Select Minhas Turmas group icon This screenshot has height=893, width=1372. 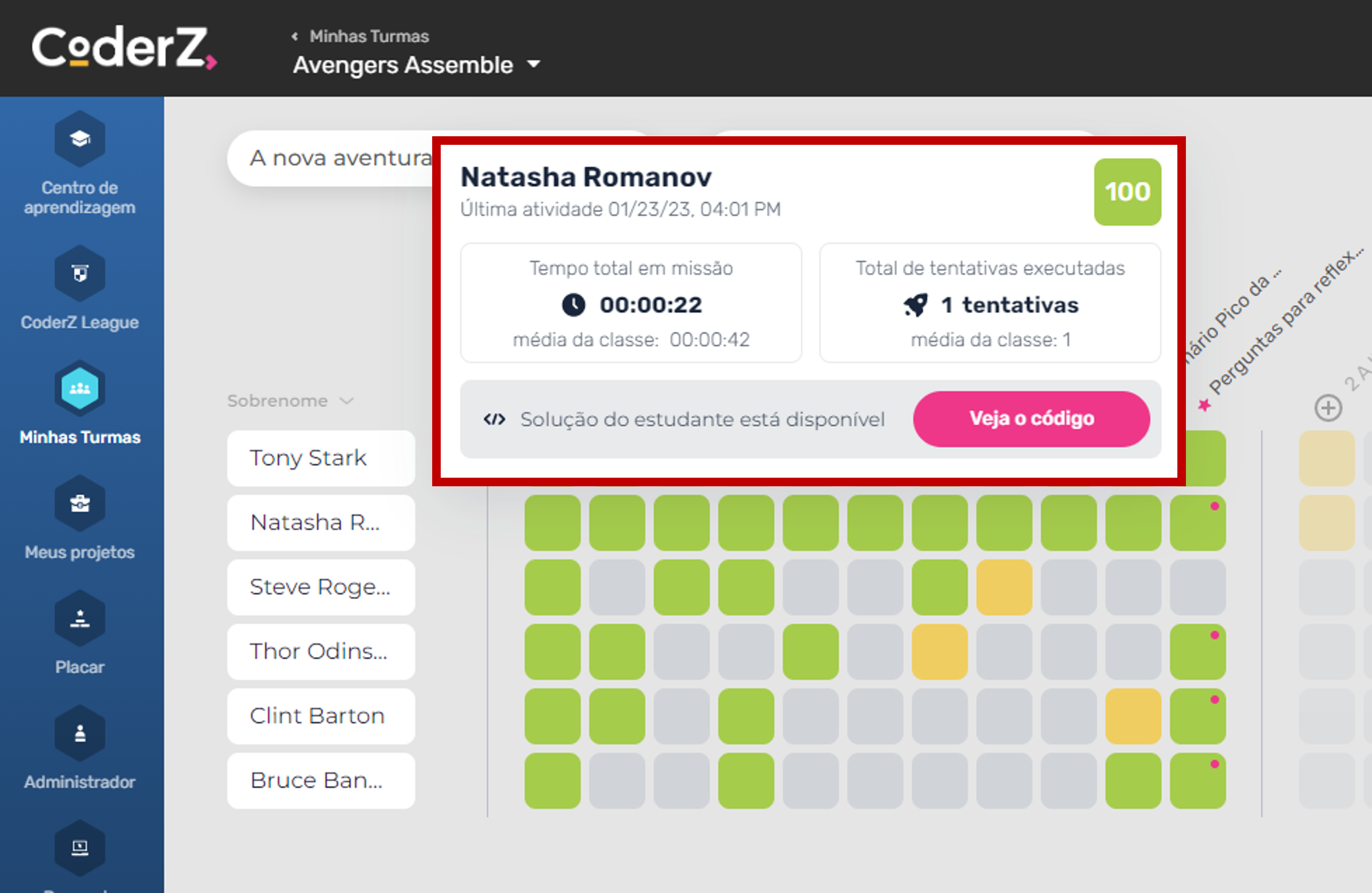80,388
